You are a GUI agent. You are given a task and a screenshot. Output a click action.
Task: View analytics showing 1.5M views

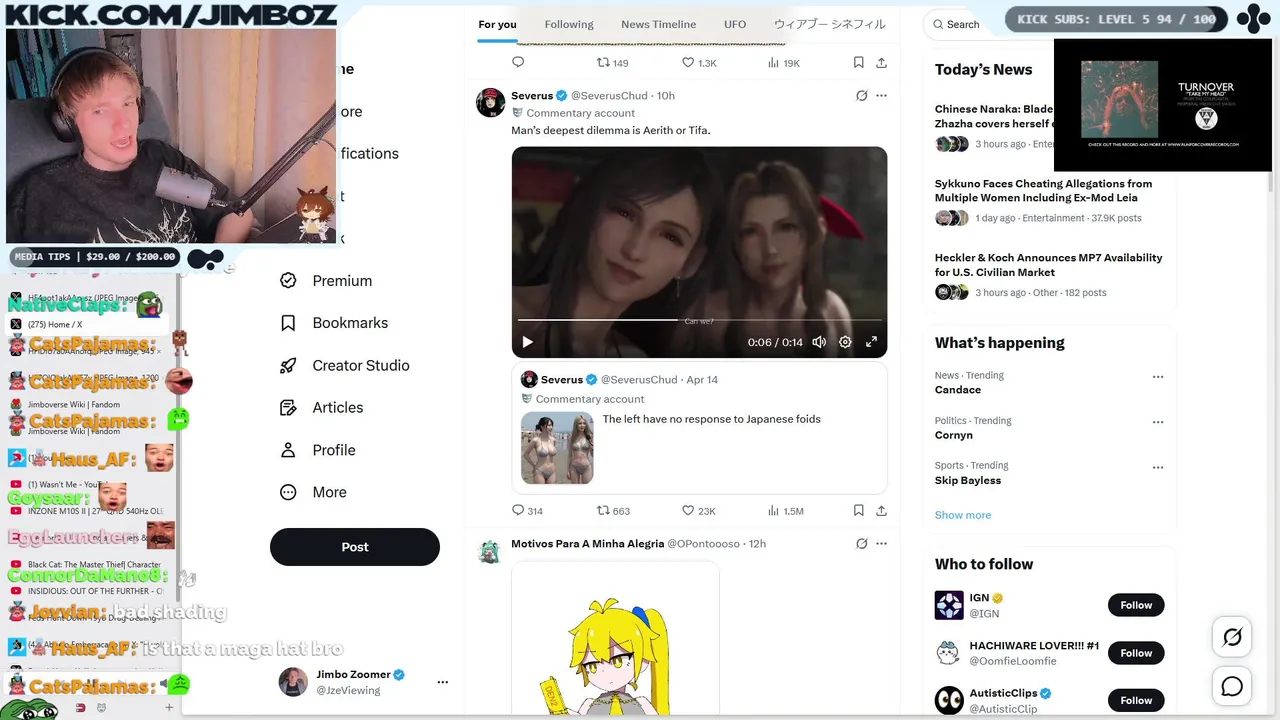click(x=785, y=511)
